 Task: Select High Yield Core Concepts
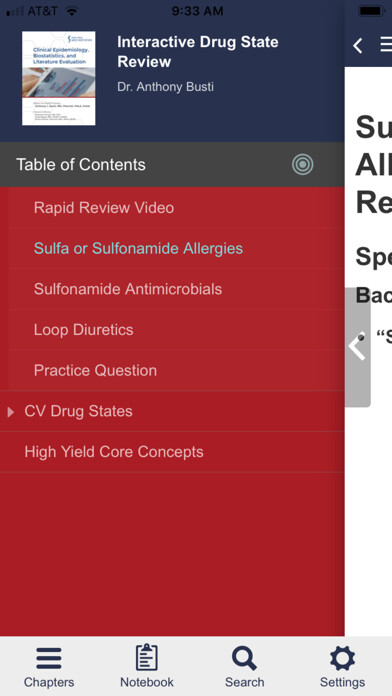114,452
